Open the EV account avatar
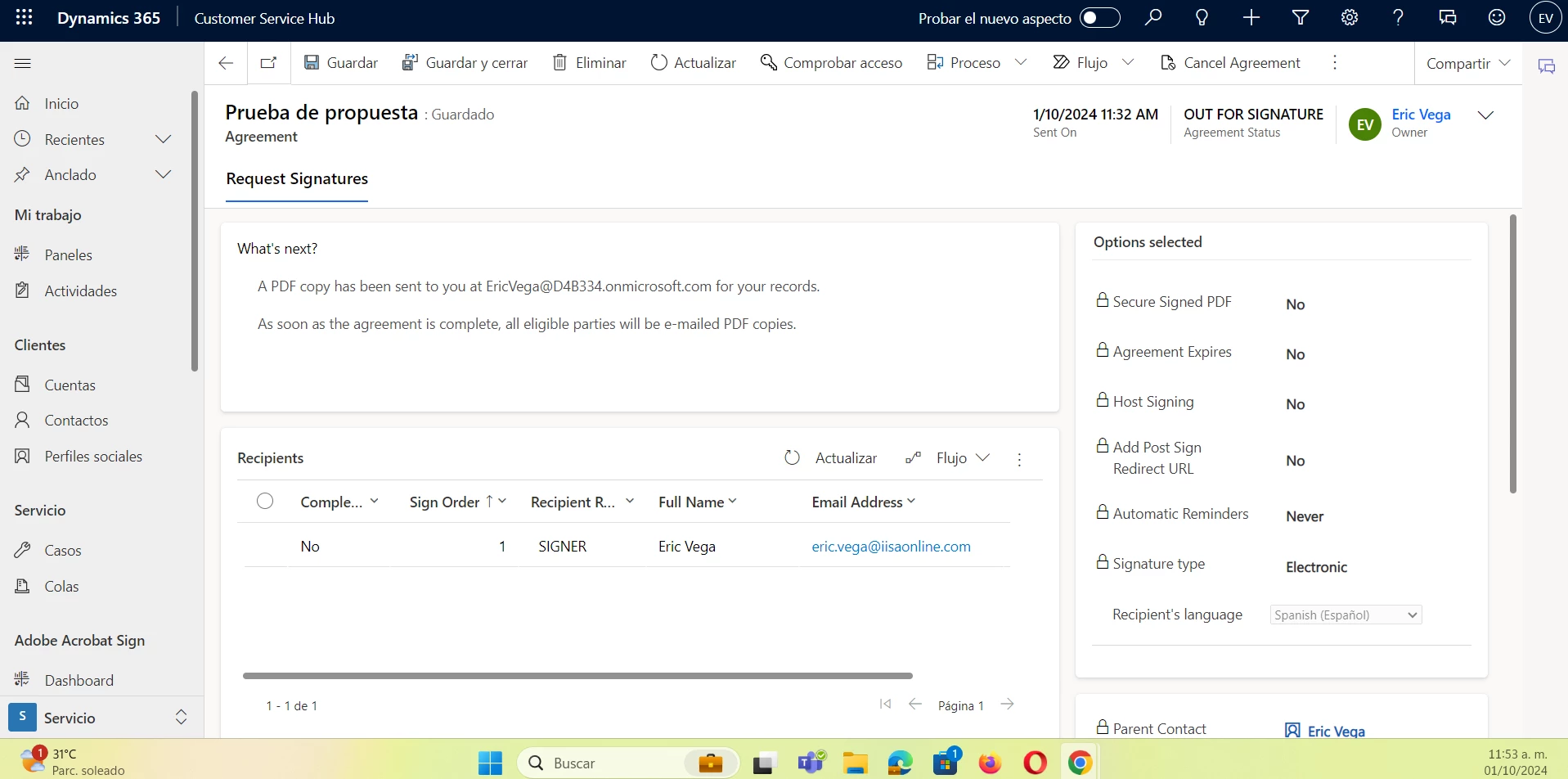1568x779 pixels. click(x=1545, y=18)
